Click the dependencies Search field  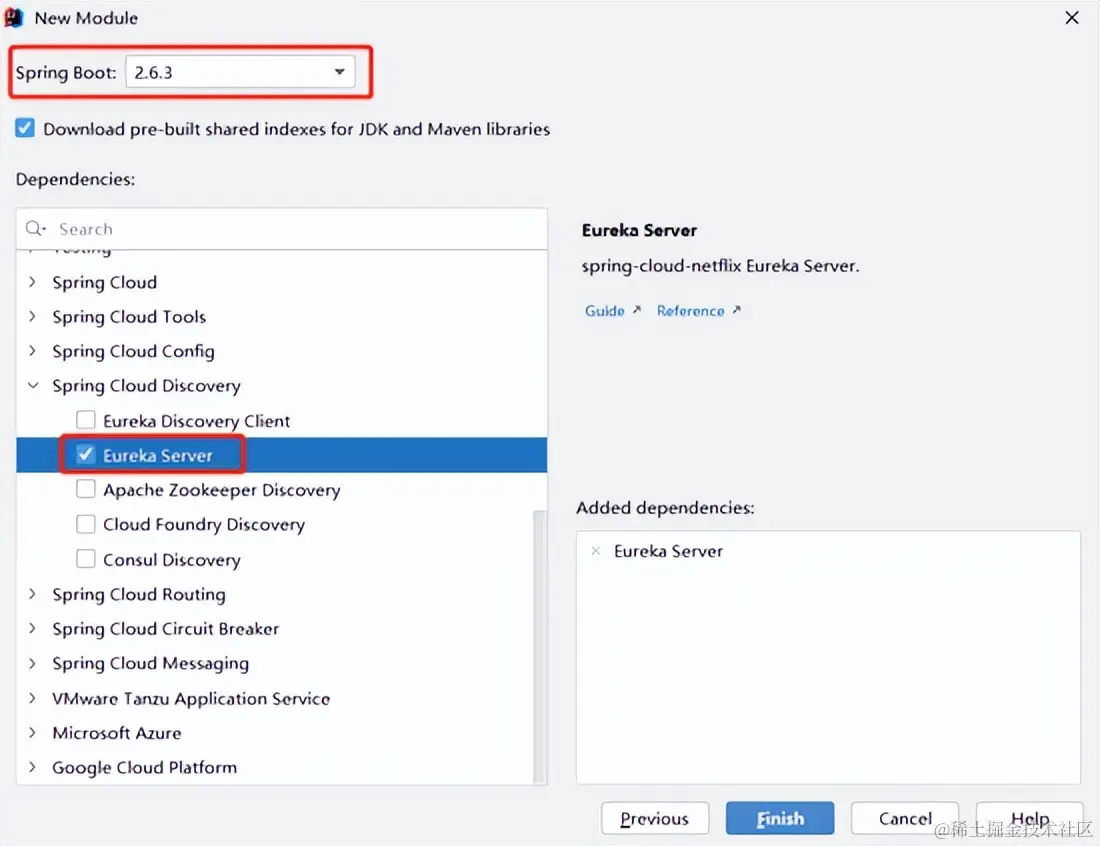[x=281, y=229]
